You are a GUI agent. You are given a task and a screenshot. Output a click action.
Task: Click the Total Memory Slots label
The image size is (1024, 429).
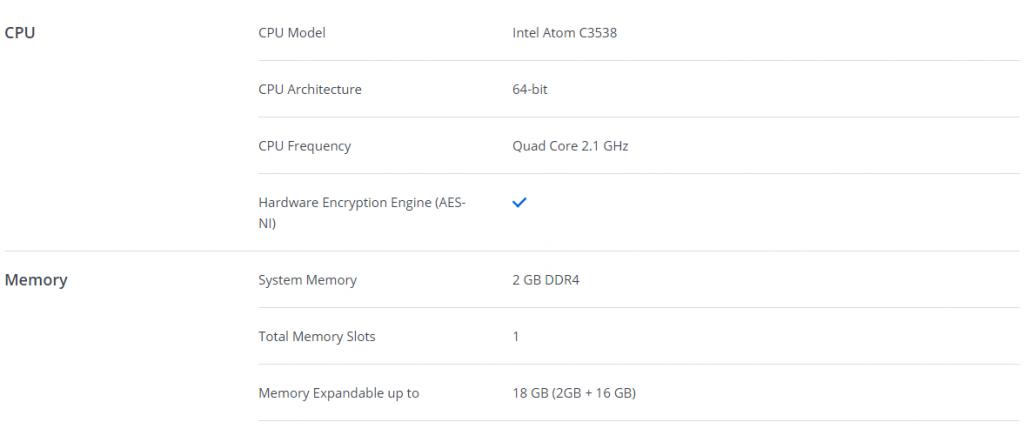coord(317,337)
